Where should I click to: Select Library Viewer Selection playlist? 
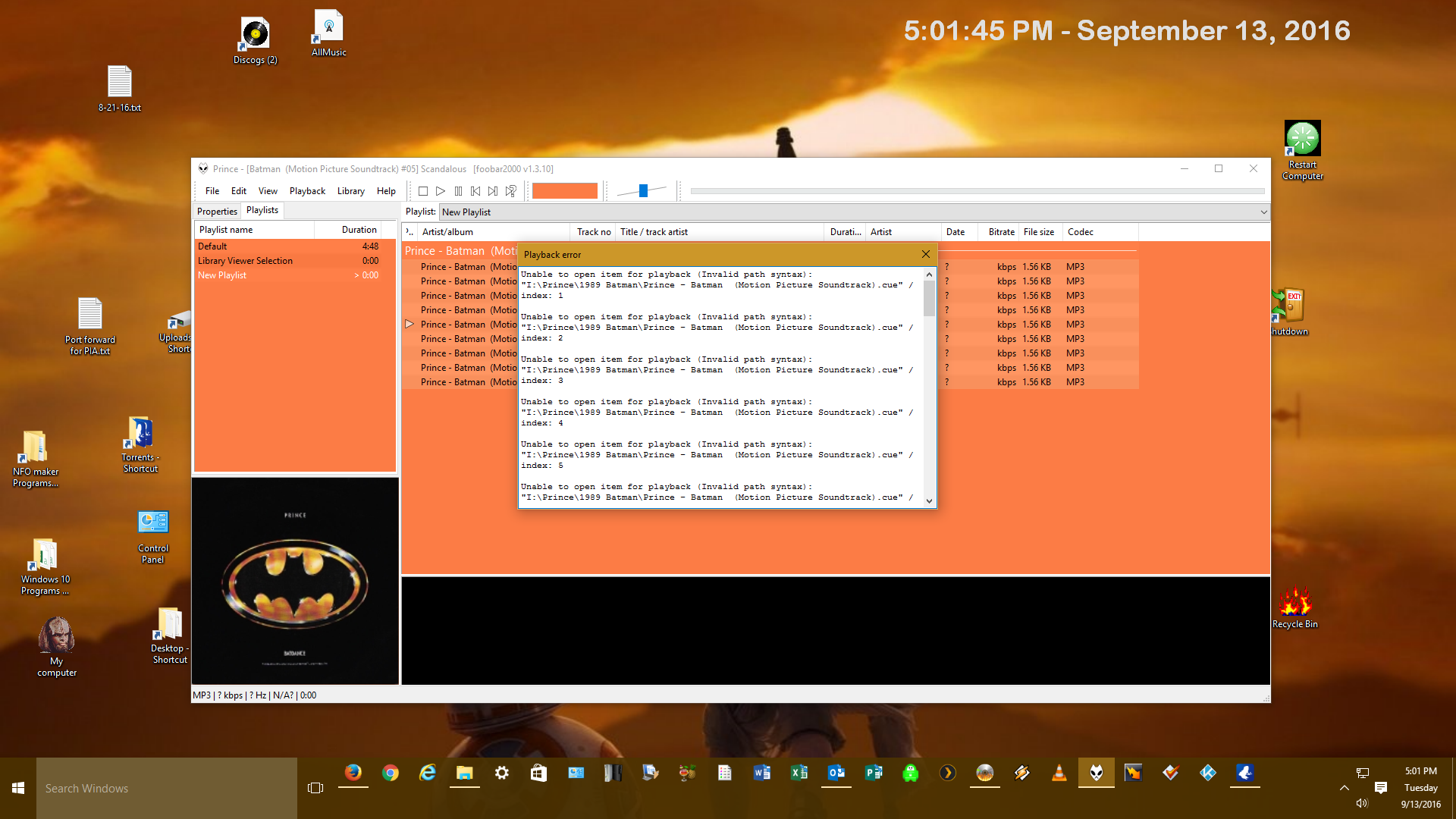coord(295,261)
